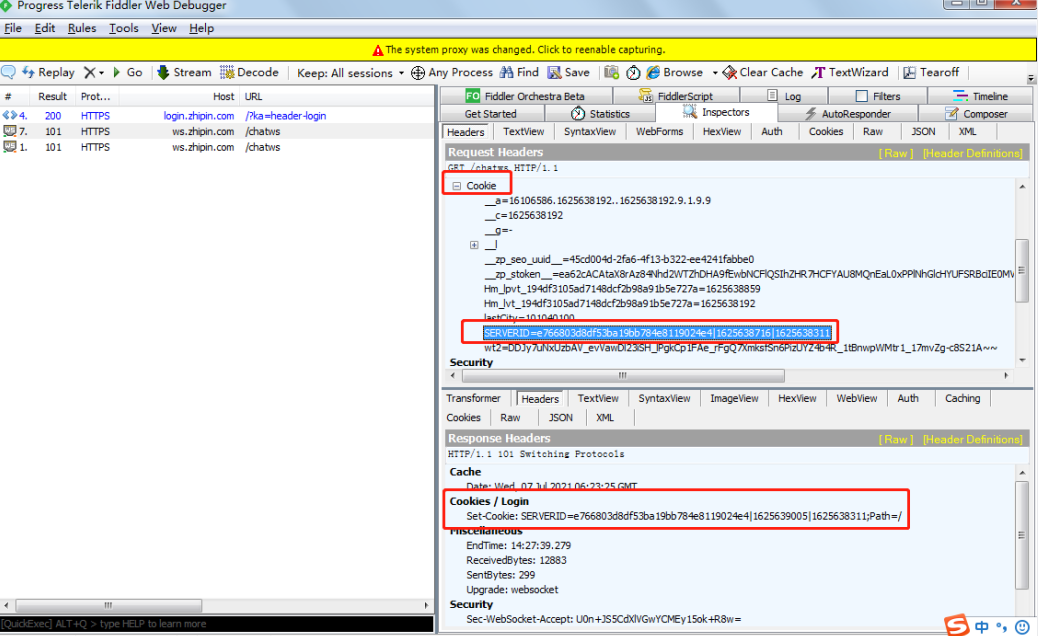Open the File menu

pos(13,28)
